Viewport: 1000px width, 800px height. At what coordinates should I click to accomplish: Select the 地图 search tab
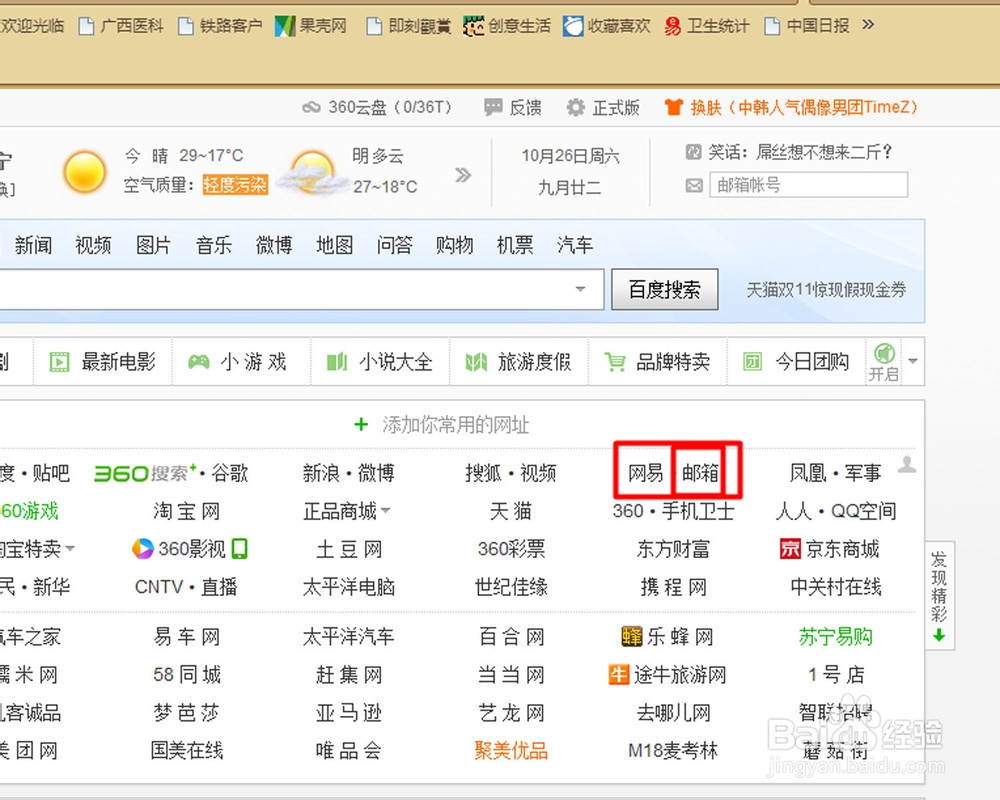(334, 245)
